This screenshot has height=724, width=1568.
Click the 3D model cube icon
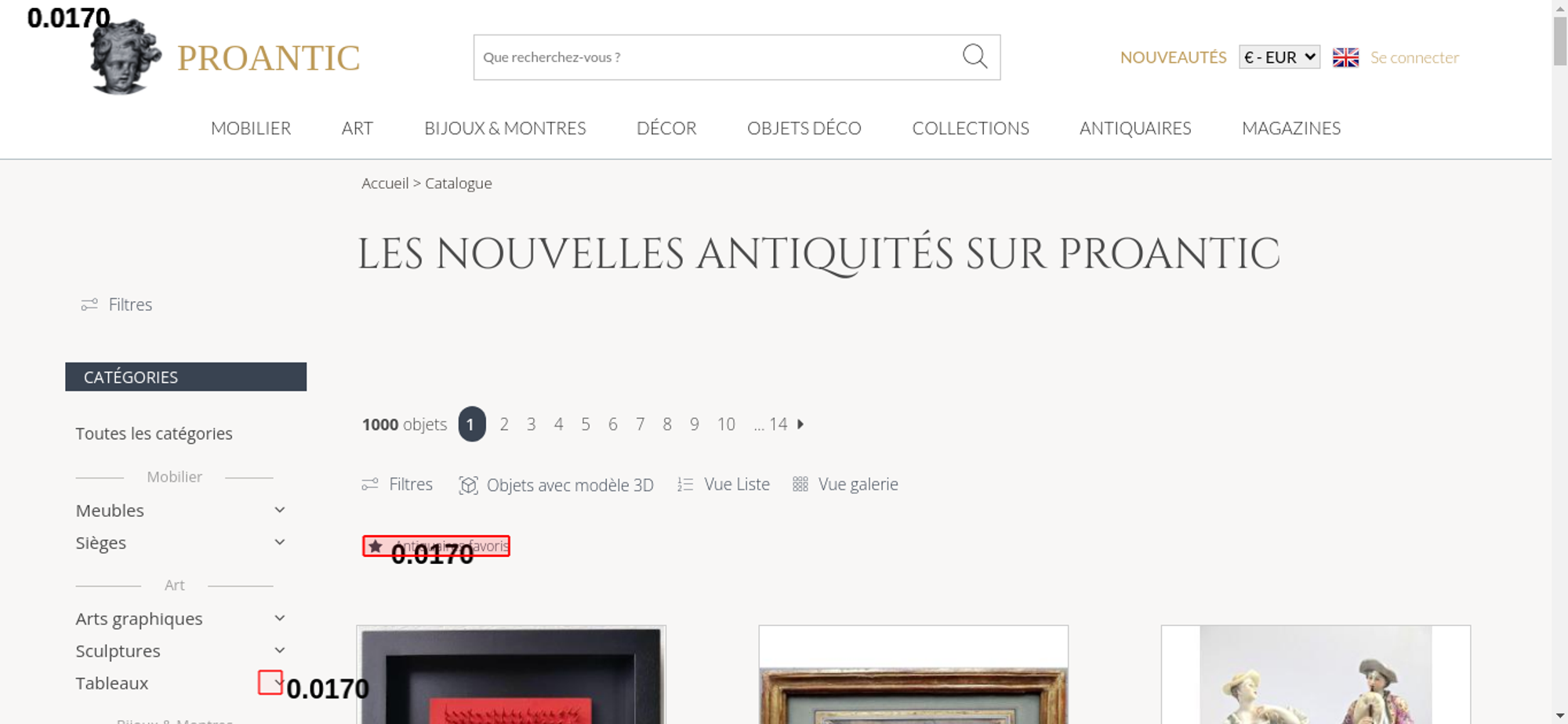click(x=468, y=486)
